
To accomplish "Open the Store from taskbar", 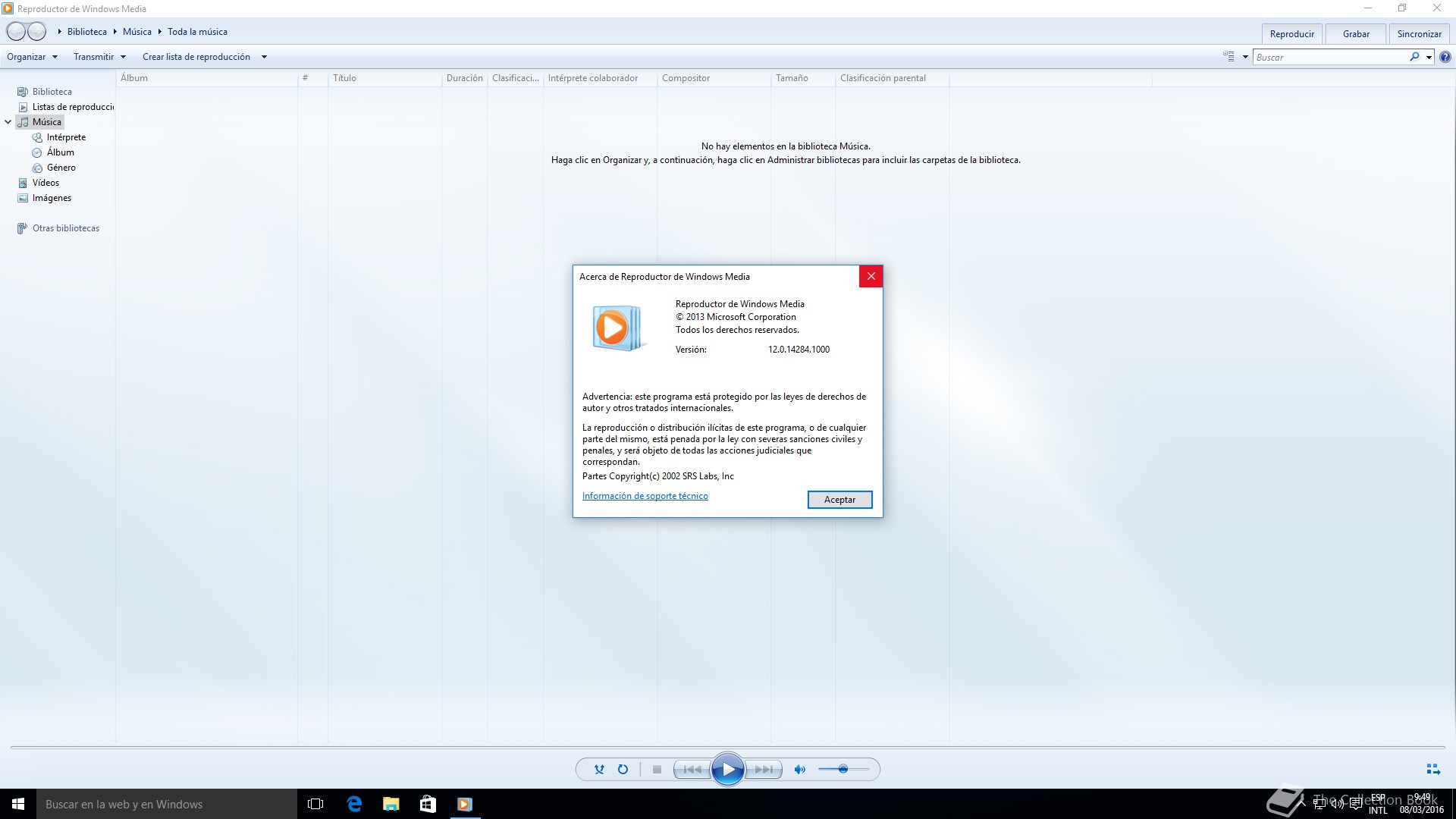I will pyautogui.click(x=428, y=804).
